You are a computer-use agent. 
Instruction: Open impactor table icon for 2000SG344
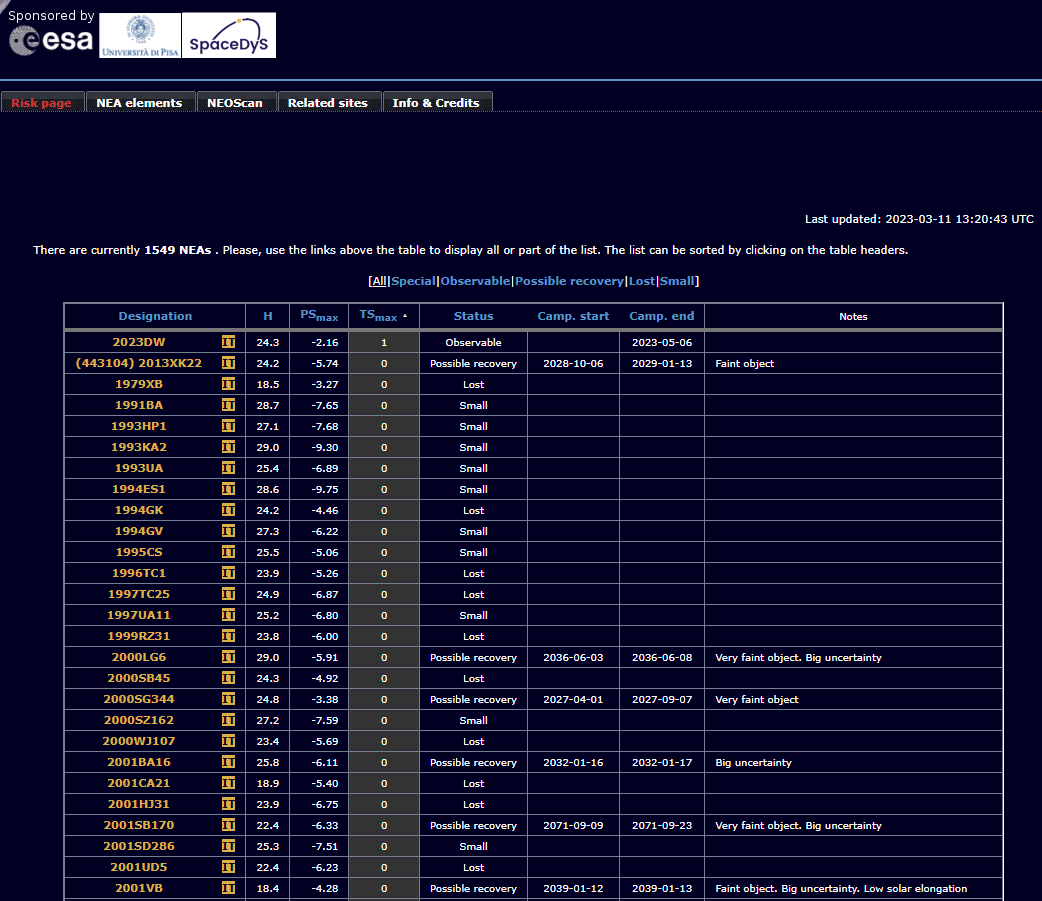coord(229,699)
